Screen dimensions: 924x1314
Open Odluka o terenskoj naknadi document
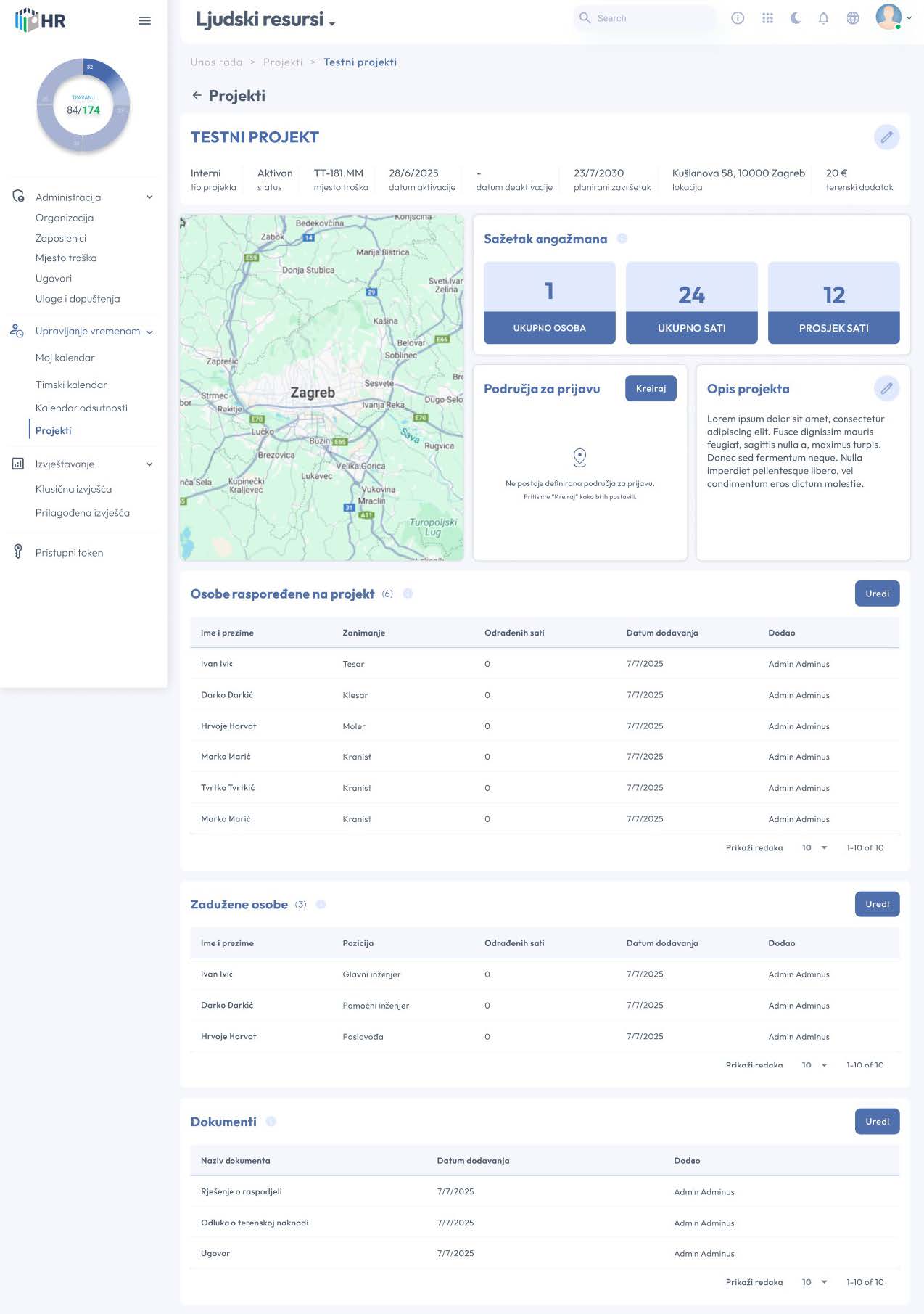coord(545,1223)
